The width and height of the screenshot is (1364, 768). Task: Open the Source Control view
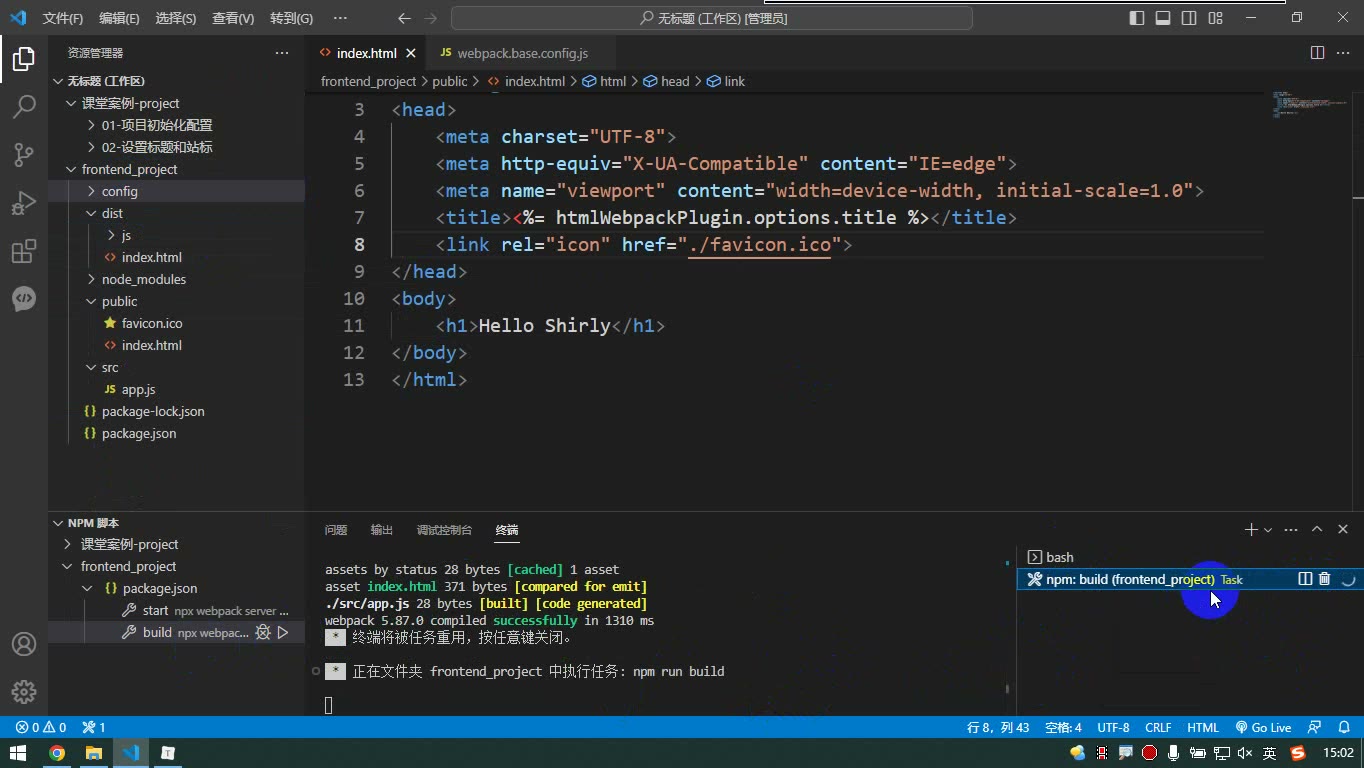coord(24,154)
